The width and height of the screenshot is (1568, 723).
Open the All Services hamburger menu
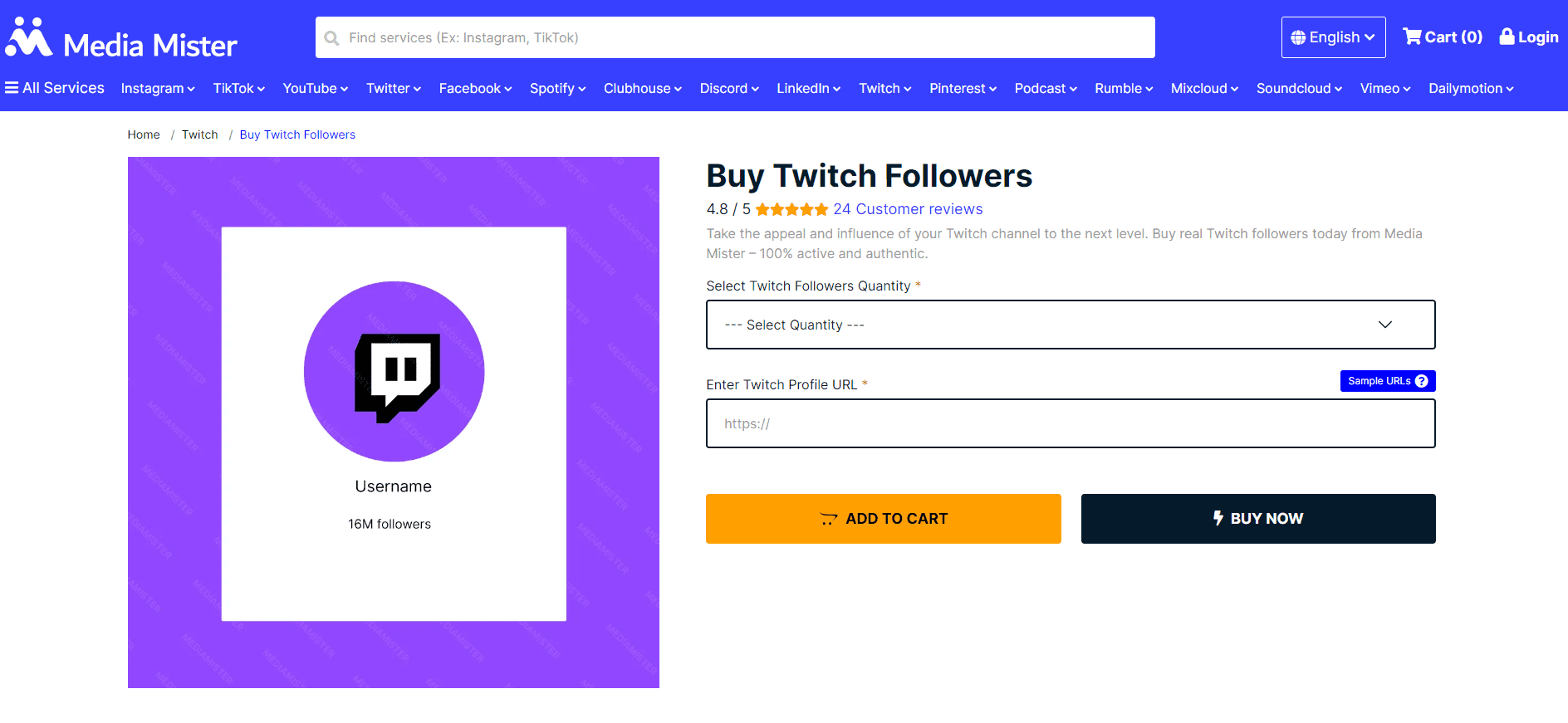(12, 88)
